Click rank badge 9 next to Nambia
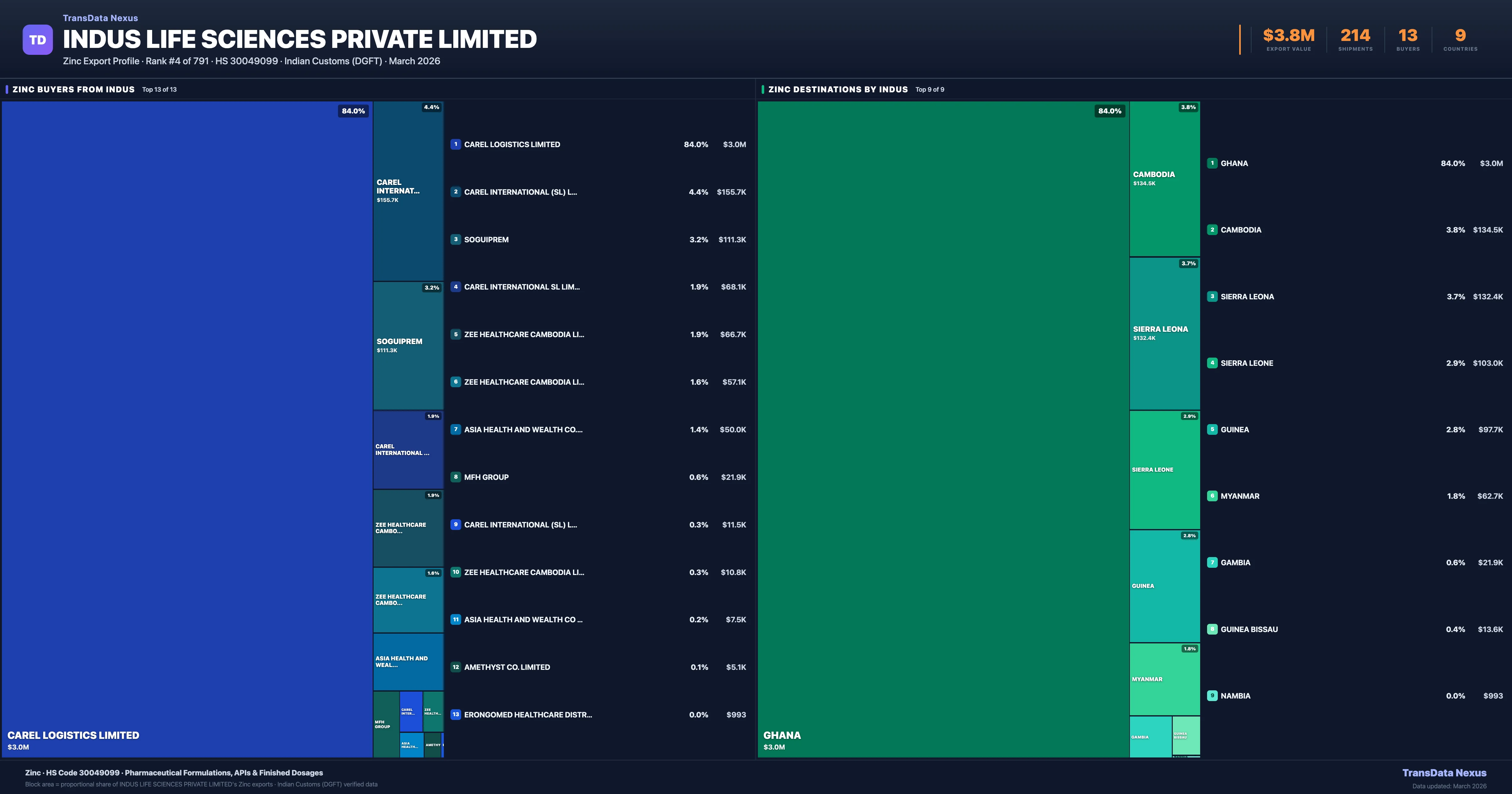This screenshot has height=794, width=1512. pyautogui.click(x=1212, y=695)
